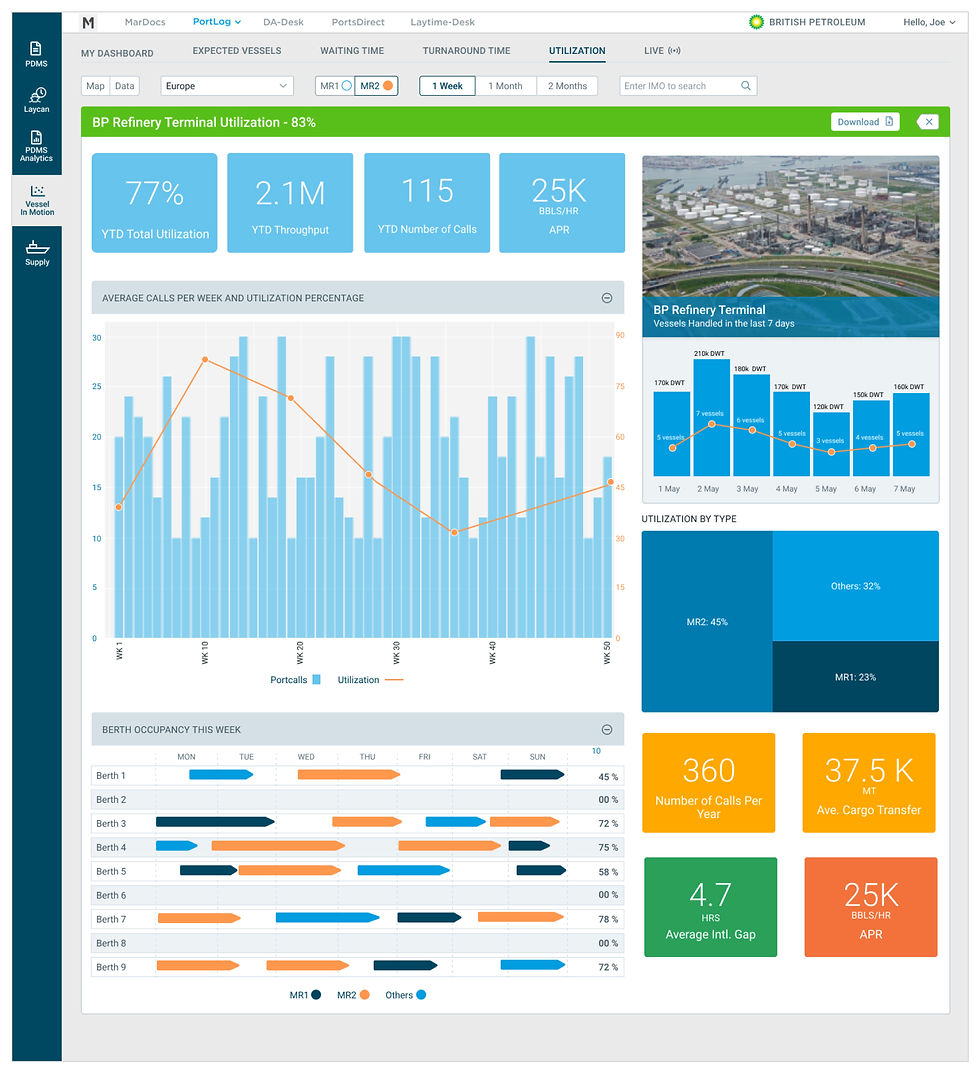This screenshot has height=1074, width=980.
Task: Click the MR2 legend dot in berth chart
Action: [364, 995]
